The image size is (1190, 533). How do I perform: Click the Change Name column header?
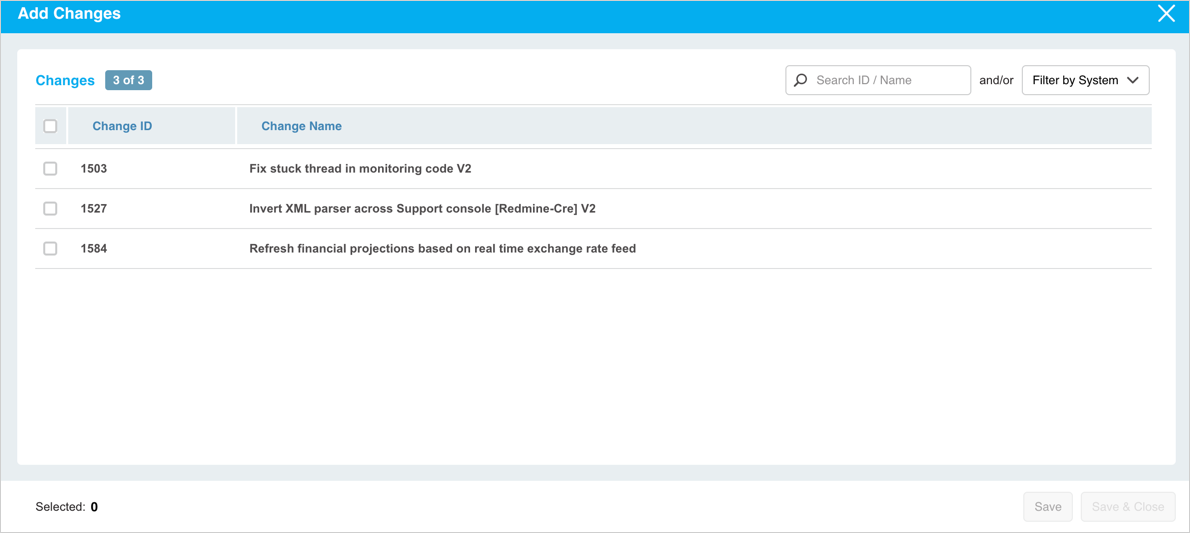(x=301, y=126)
